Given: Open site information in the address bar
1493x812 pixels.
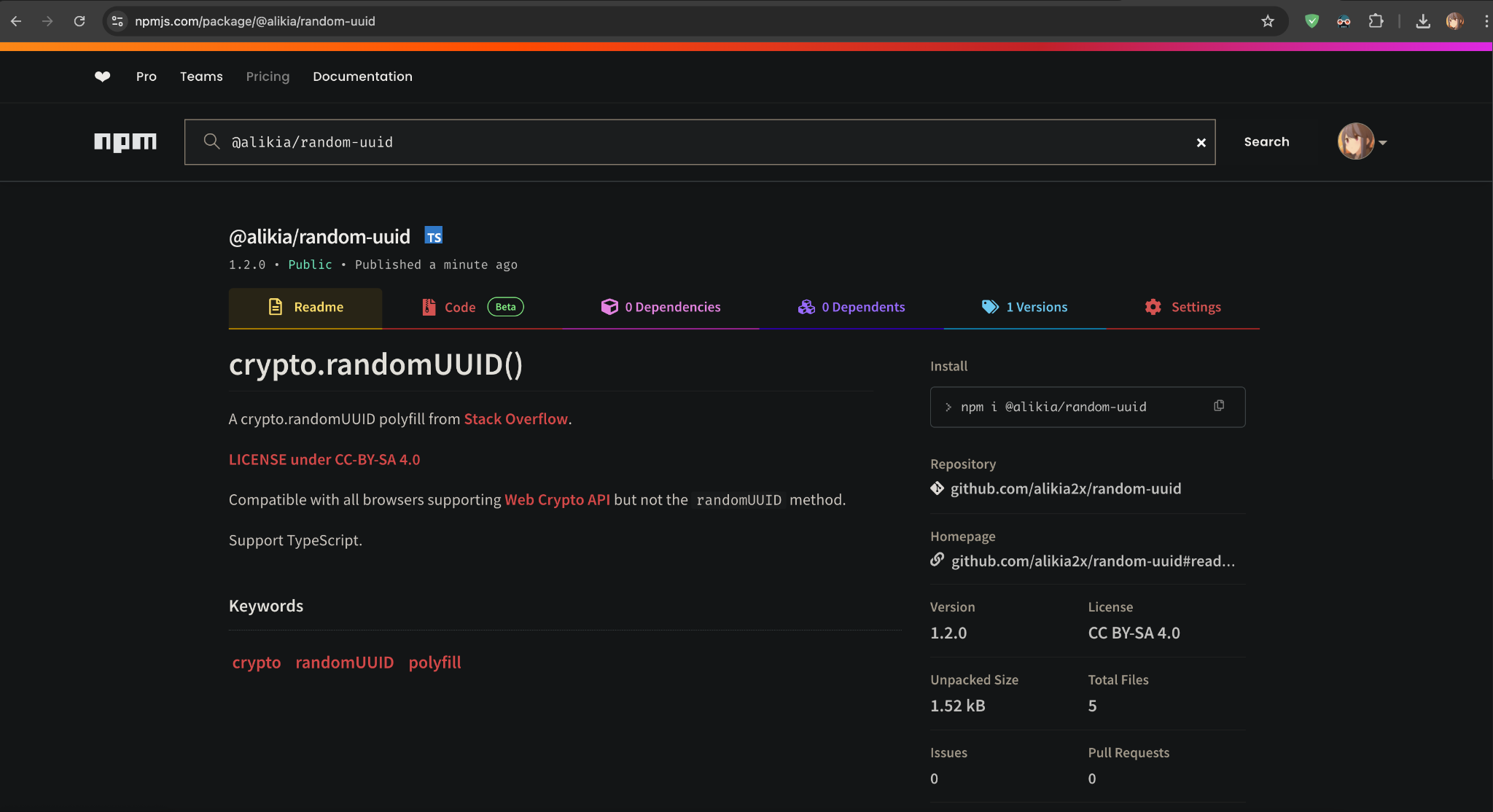Looking at the screenshot, I should tap(117, 21).
